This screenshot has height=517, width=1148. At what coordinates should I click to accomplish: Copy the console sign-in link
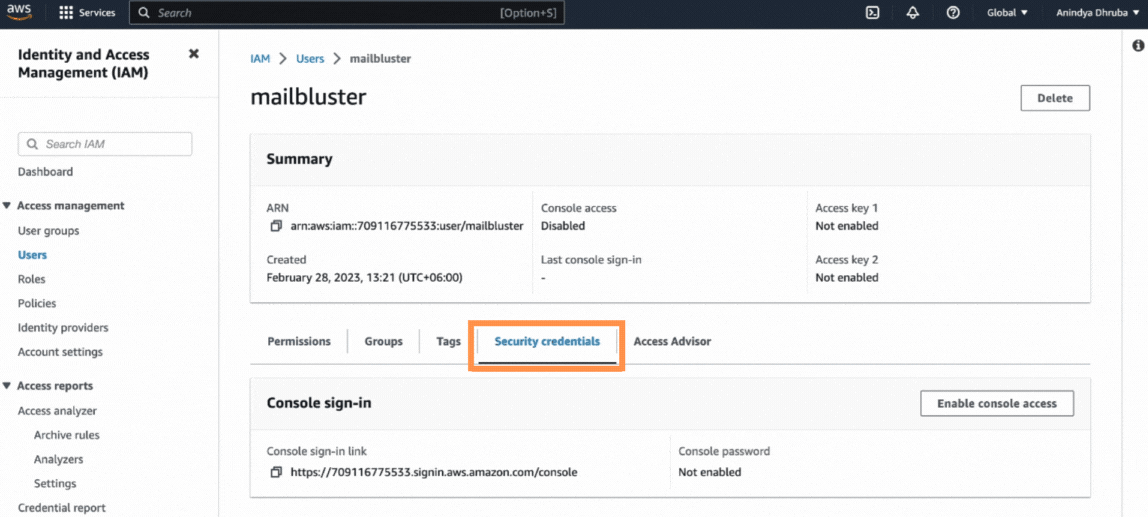pyautogui.click(x=275, y=472)
